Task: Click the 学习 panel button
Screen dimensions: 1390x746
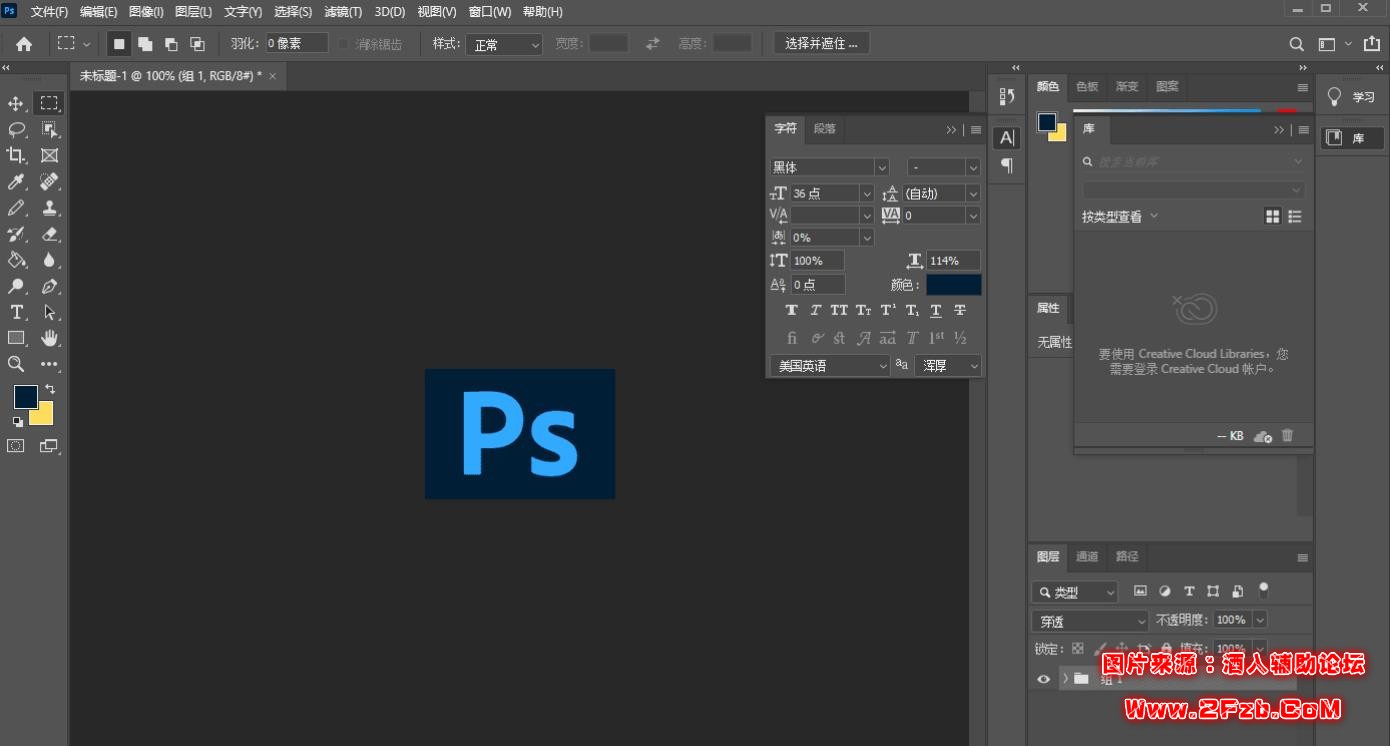Action: (x=1351, y=97)
